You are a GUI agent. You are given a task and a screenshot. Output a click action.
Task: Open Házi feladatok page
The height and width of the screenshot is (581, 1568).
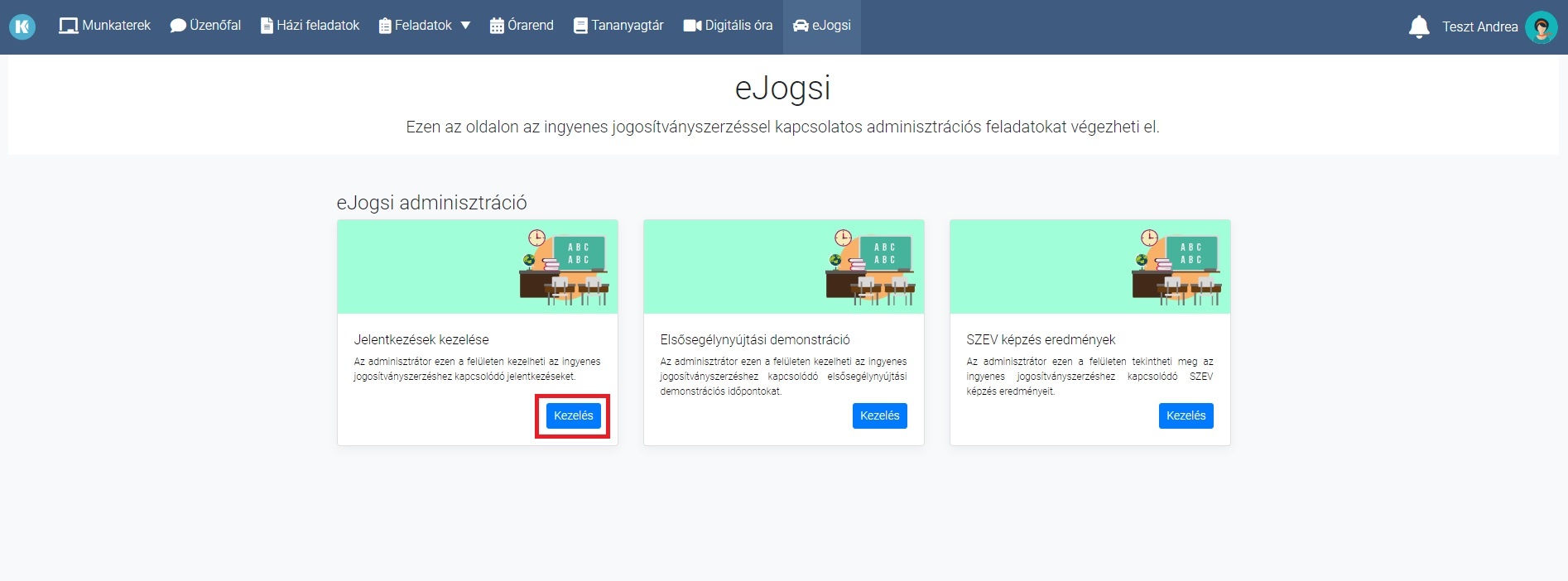(x=310, y=26)
